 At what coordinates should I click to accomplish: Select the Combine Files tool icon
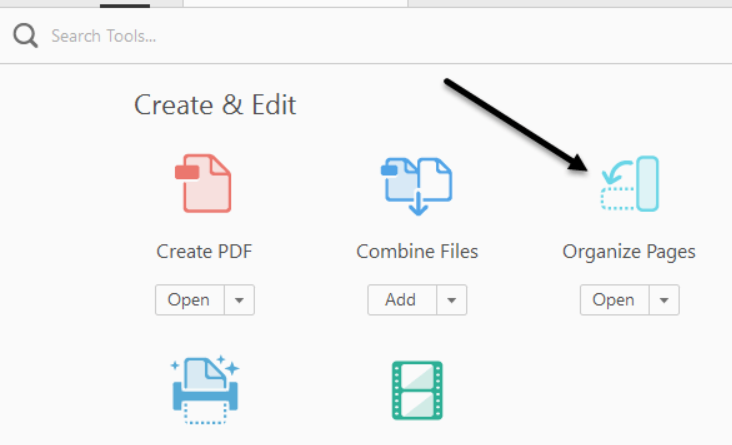pos(417,185)
